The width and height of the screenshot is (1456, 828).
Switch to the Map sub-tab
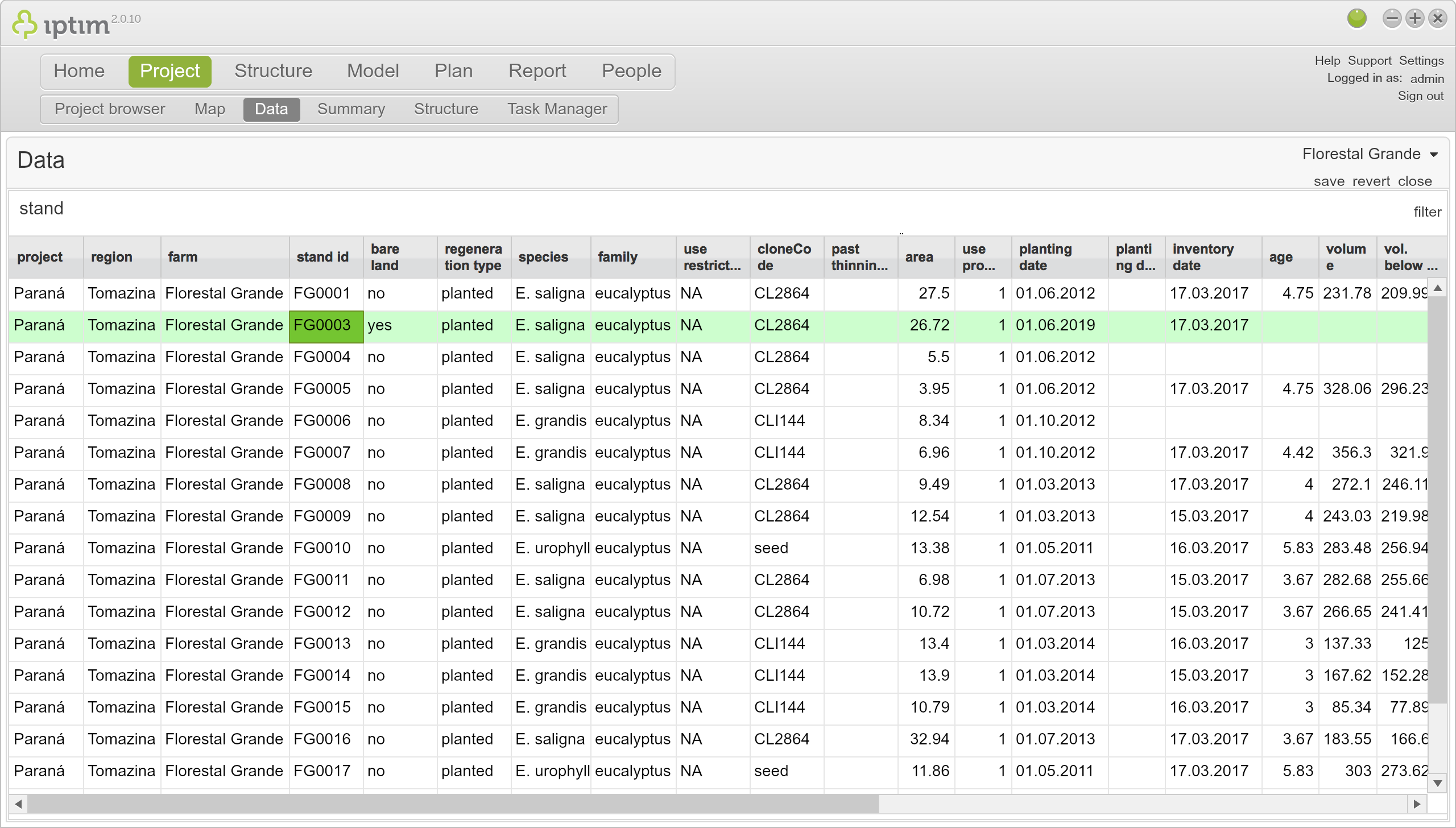point(209,109)
